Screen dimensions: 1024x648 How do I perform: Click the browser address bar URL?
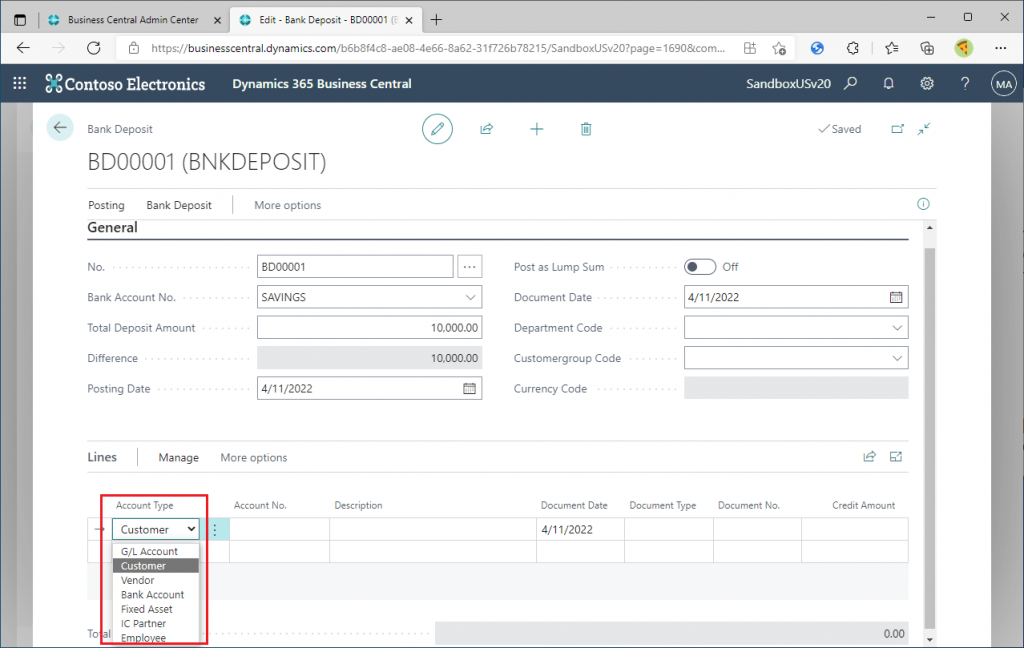click(438, 48)
